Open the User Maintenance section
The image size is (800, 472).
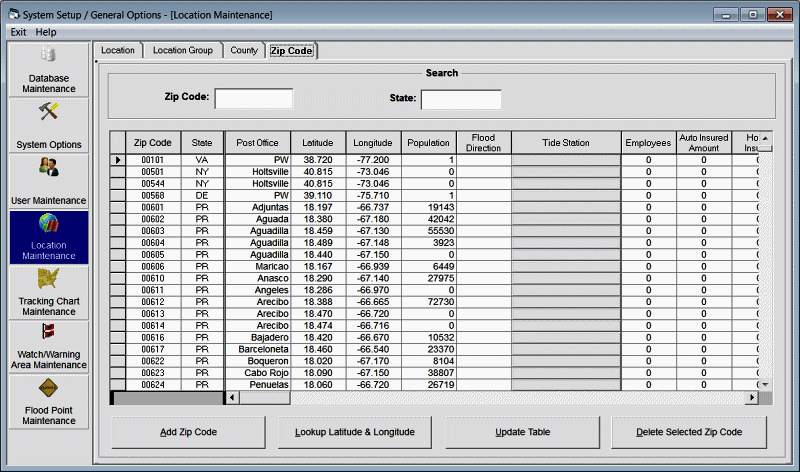coord(48,181)
